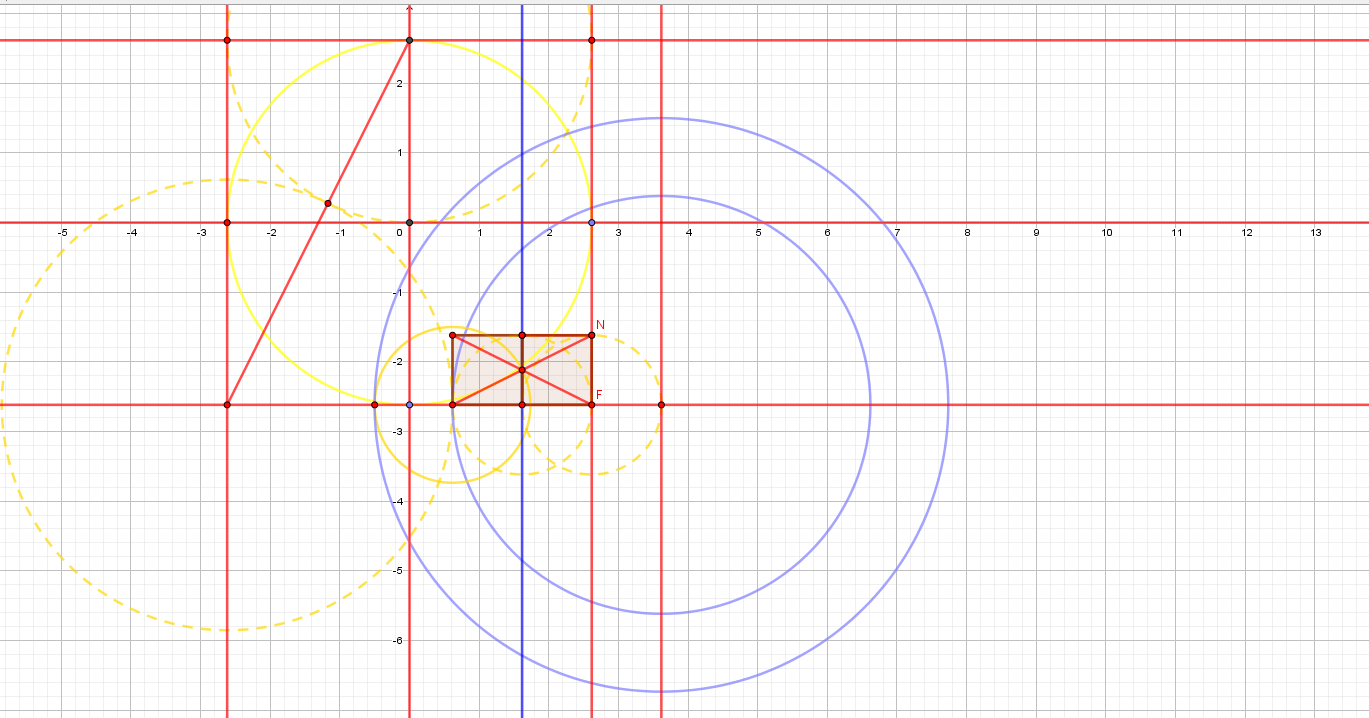Select the point on the slanted red segment
This screenshot has height=718, width=1369.
tap(328, 203)
